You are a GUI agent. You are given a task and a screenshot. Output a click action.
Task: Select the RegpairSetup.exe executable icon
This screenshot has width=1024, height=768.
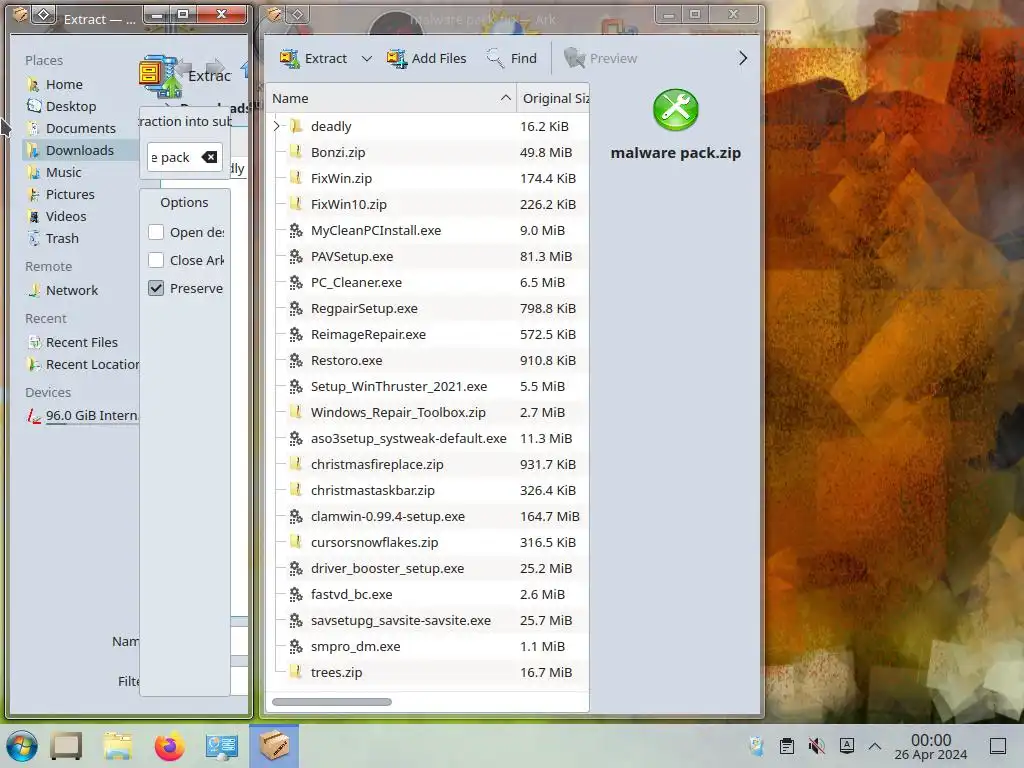(x=296, y=308)
